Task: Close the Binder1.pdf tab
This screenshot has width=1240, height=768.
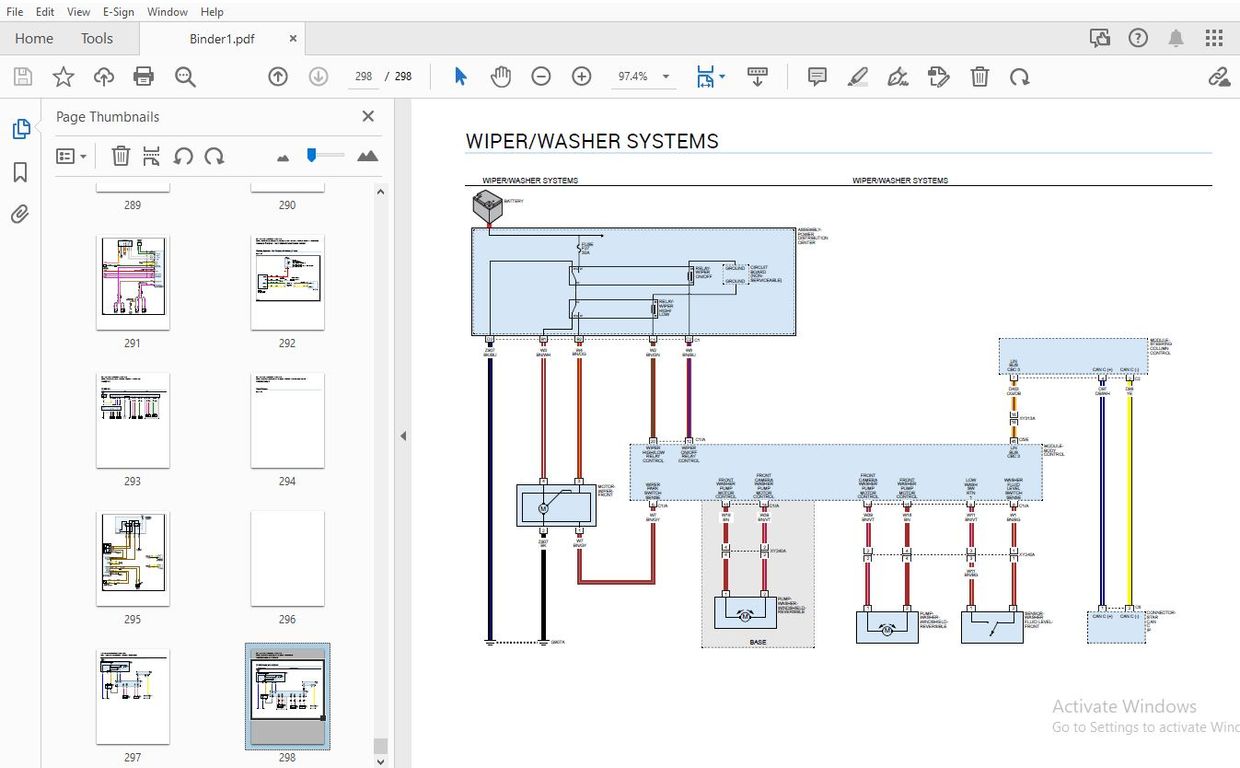Action: point(293,39)
